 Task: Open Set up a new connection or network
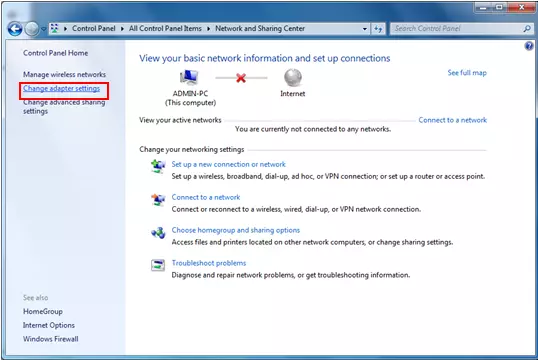click(x=229, y=164)
